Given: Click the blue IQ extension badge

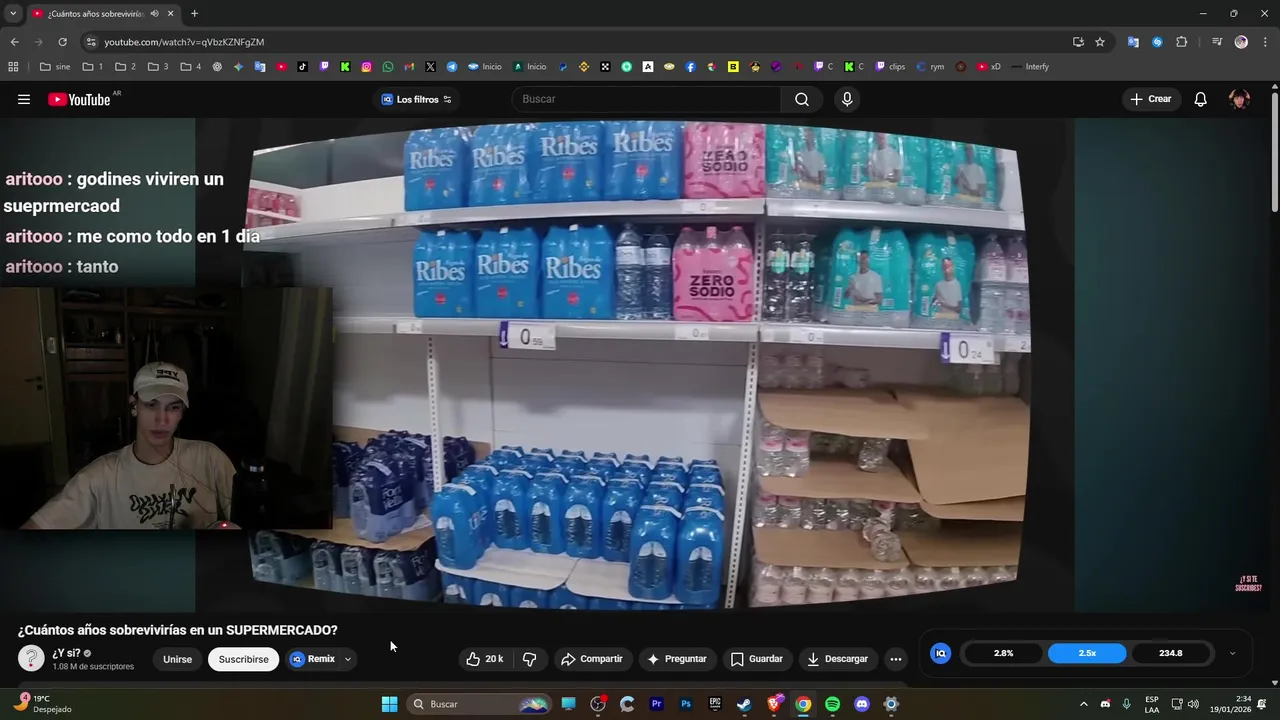Looking at the screenshot, I should (x=940, y=653).
